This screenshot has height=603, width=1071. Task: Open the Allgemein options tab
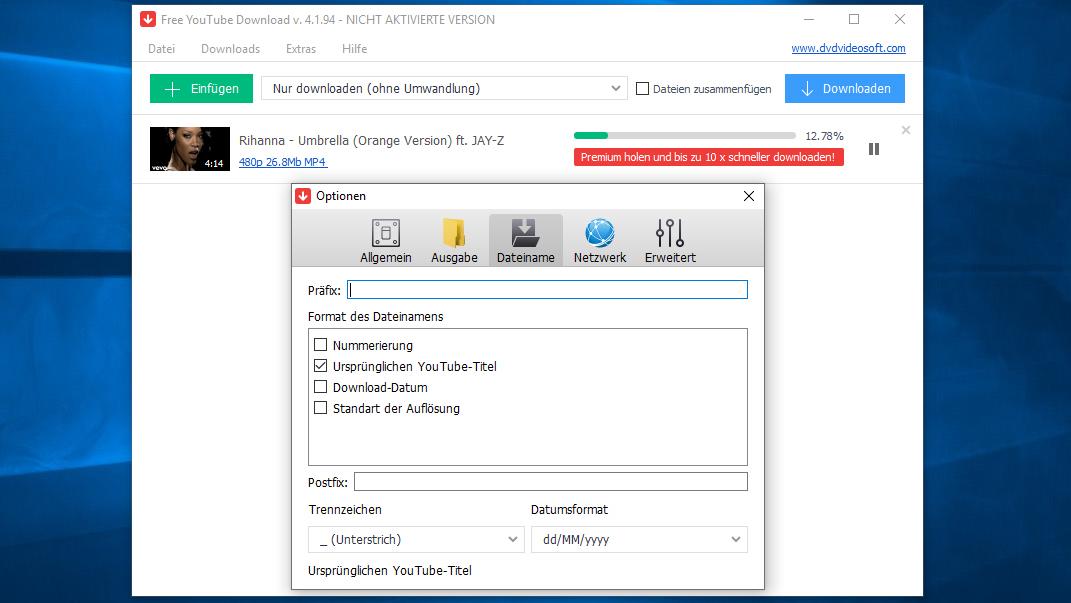point(385,240)
